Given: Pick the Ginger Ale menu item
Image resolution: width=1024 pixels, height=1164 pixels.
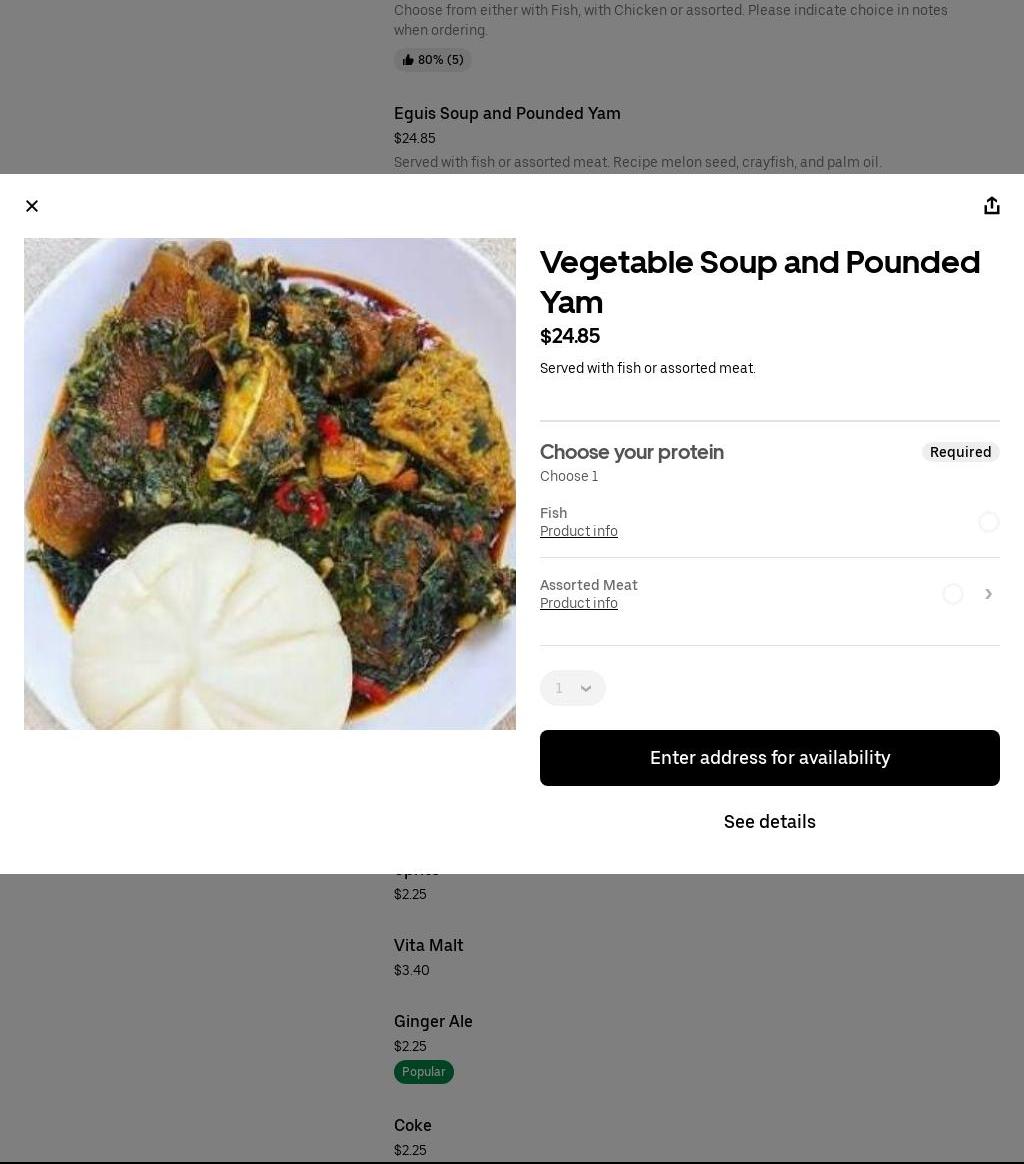Looking at the screenshot, I should [433, 1022].
